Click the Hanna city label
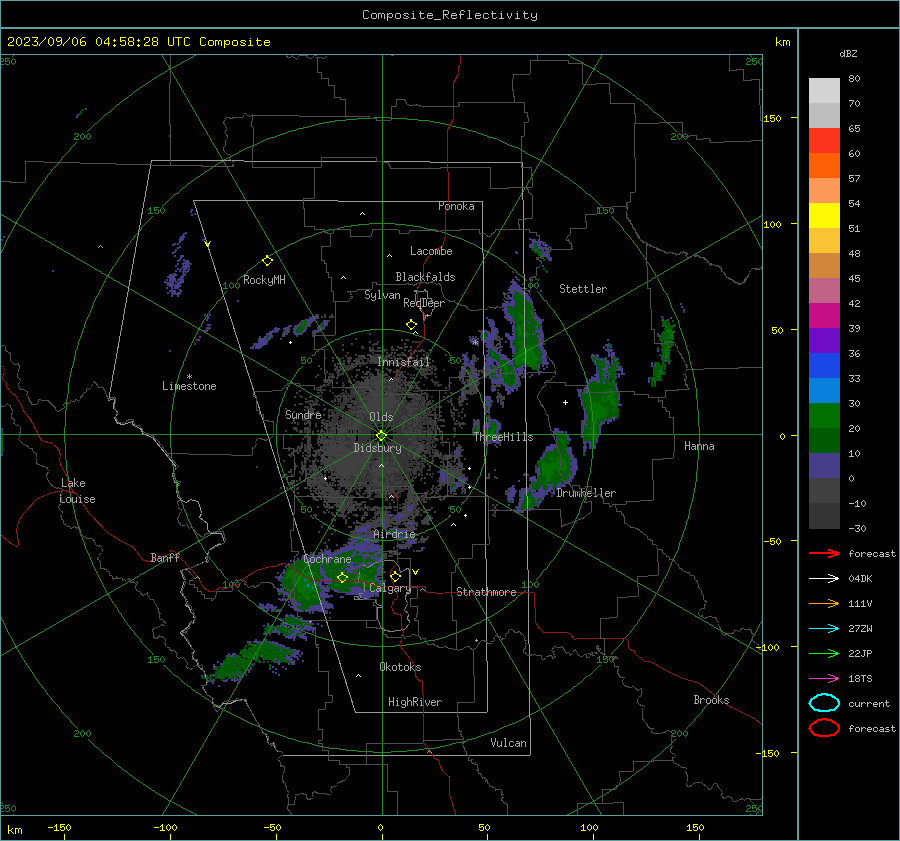The image size is (900, 841). click(699, 446)
